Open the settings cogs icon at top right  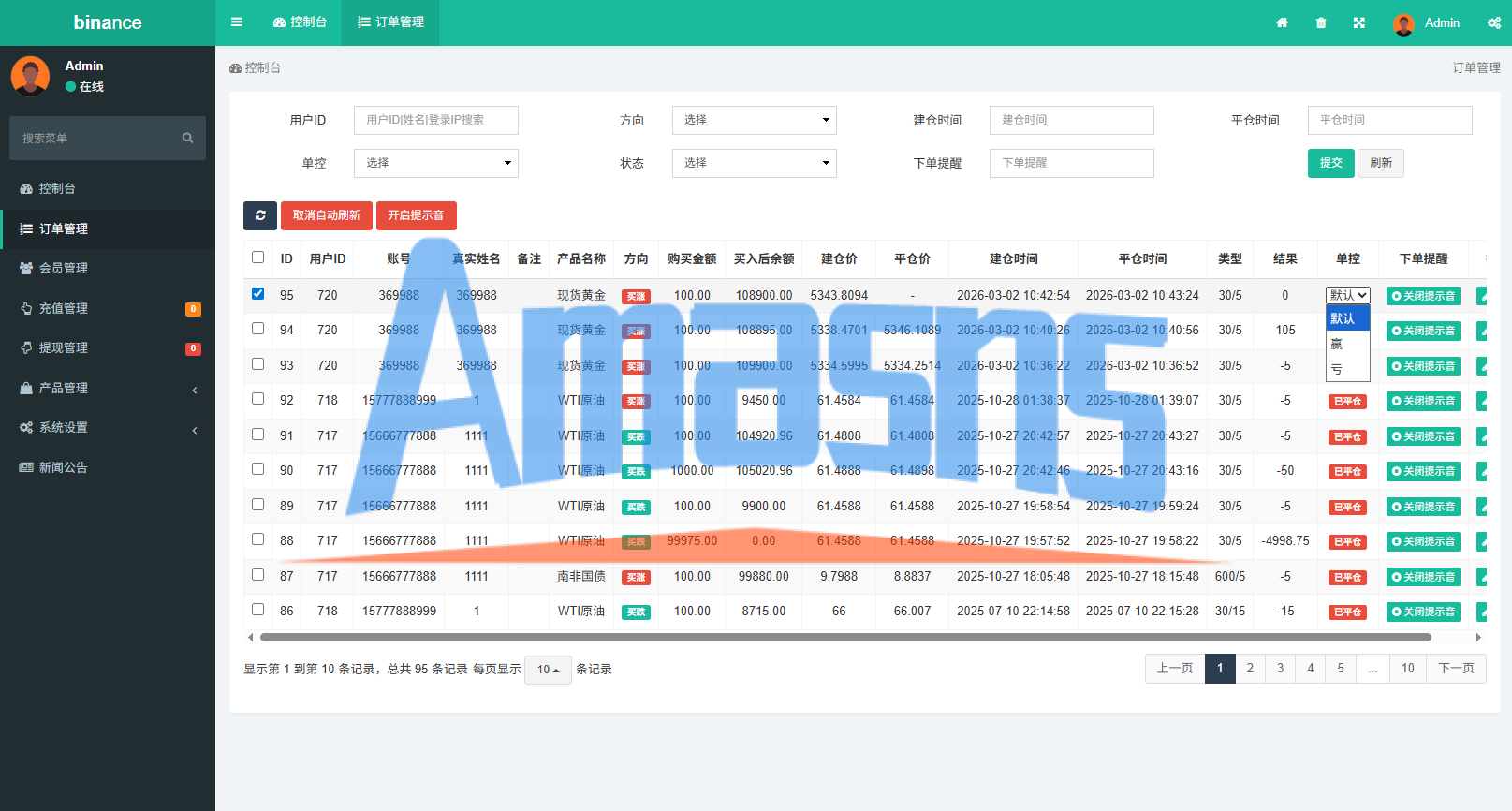(x=1494, y=22)
